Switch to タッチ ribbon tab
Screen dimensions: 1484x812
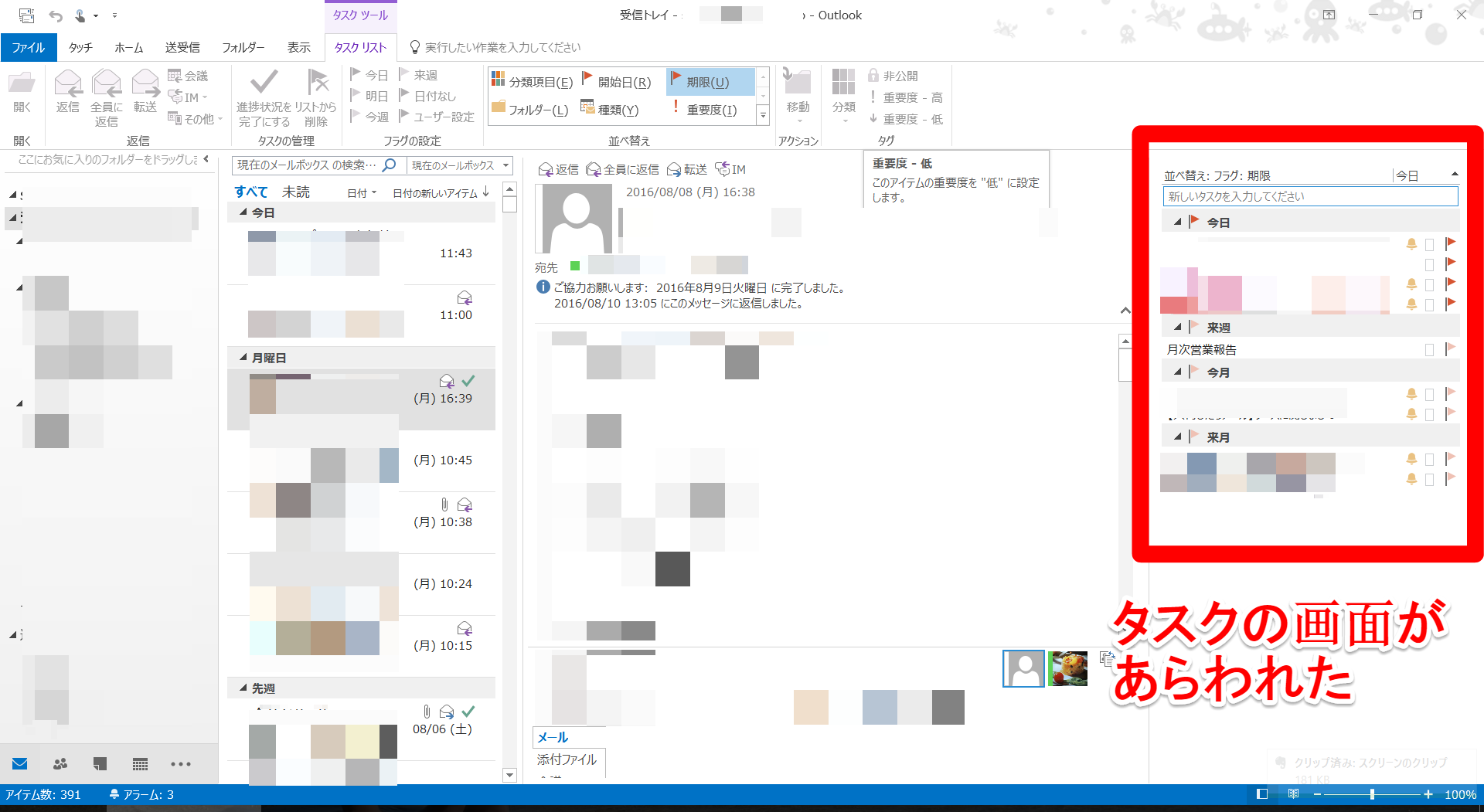pos(80,48)
